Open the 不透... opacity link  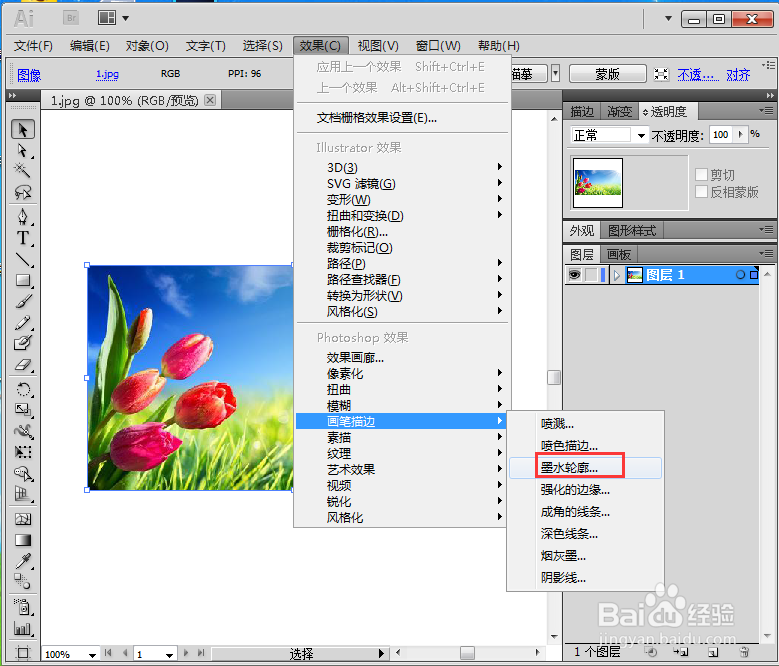click(x=698, y=75)
